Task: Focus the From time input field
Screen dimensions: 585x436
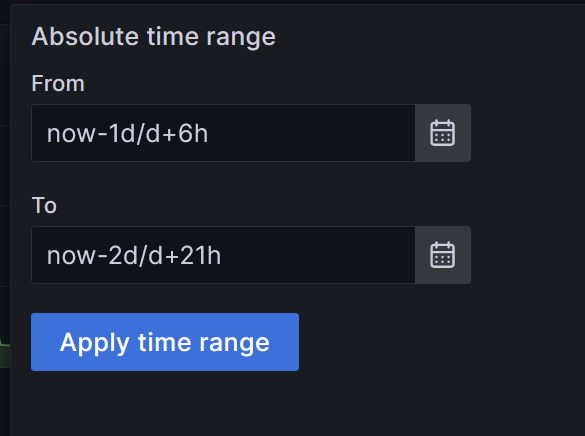Action: (x=223, y=133)
